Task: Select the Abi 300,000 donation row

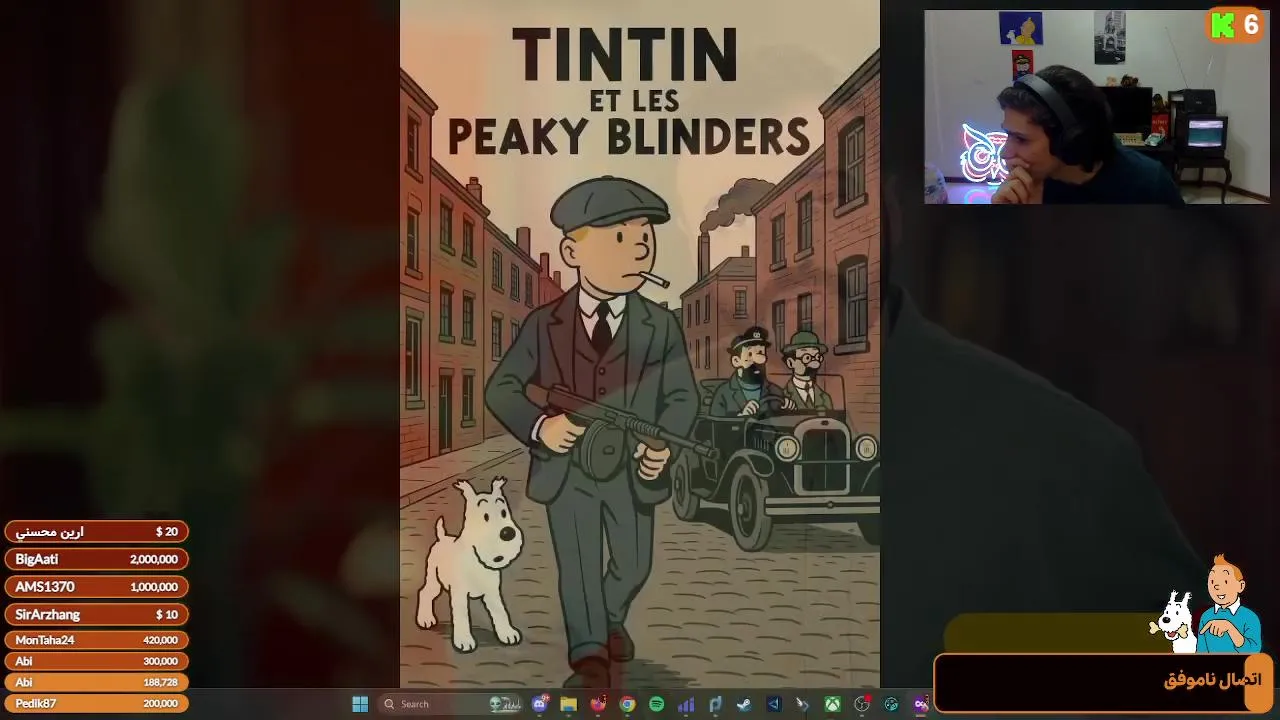Action: 96,661
